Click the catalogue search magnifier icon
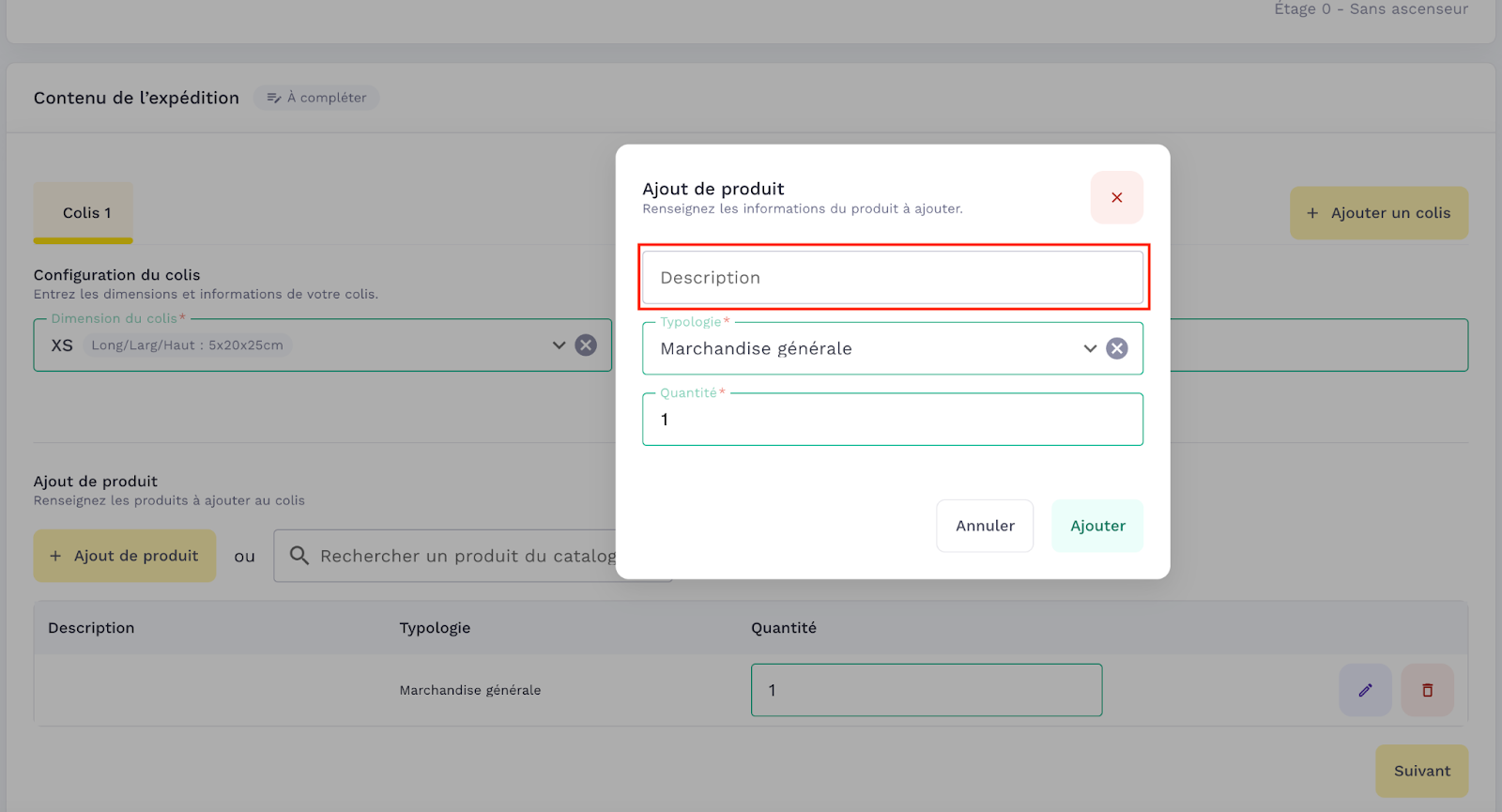This screenshot has width=1502, height=812. coord(299,556)
